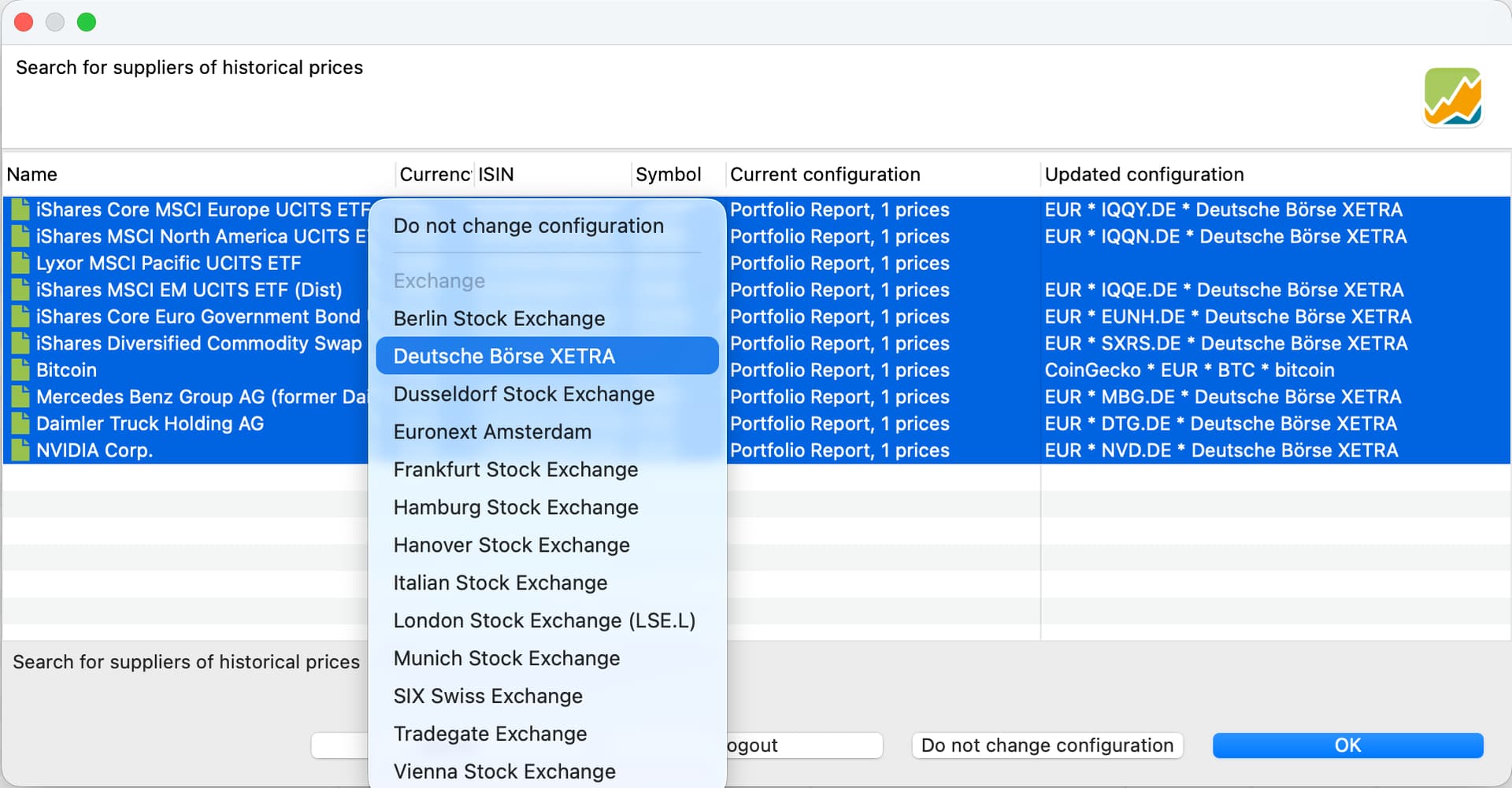Viewport: 1512px width, 788px height.
Task: Choose 'Do not change configuration' menu item
Action: point(528,226)
